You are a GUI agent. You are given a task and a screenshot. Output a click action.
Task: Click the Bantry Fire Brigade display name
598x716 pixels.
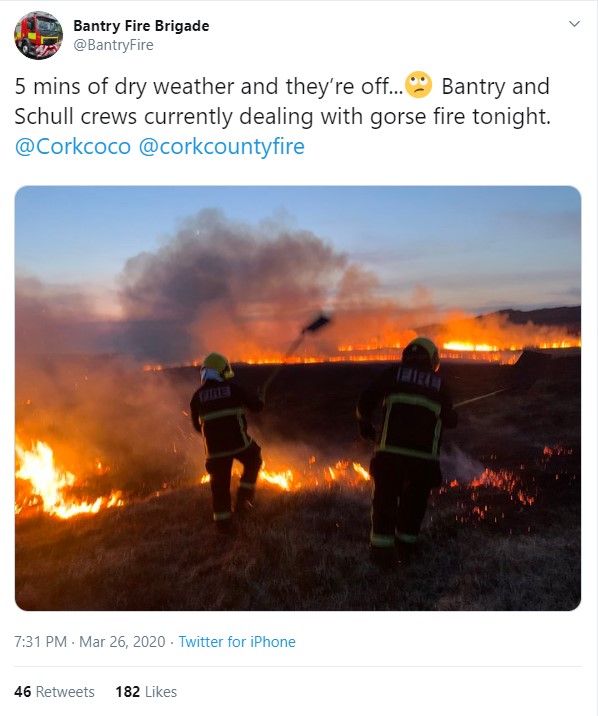(141, 26)
